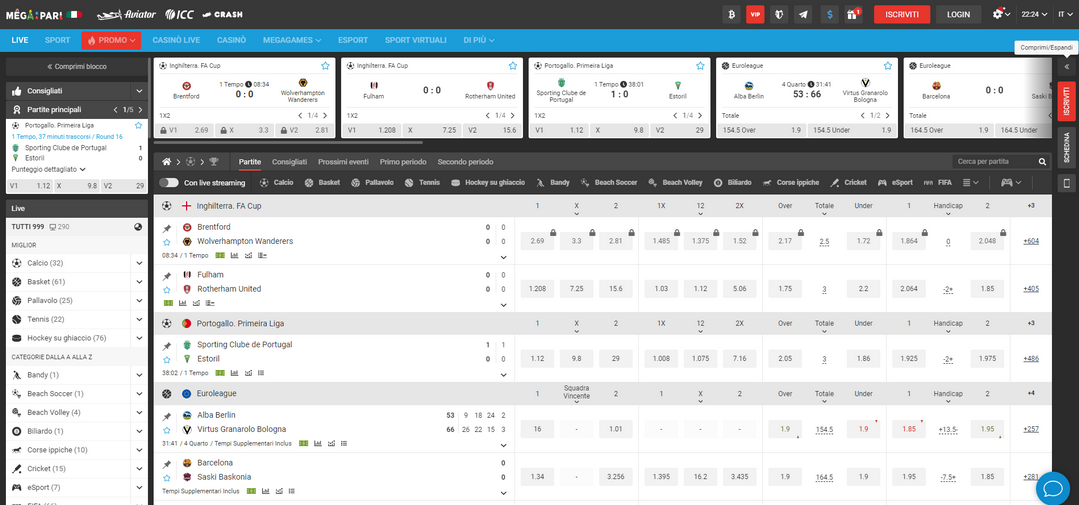Expand the Basket (61) category

coord(139,281)
